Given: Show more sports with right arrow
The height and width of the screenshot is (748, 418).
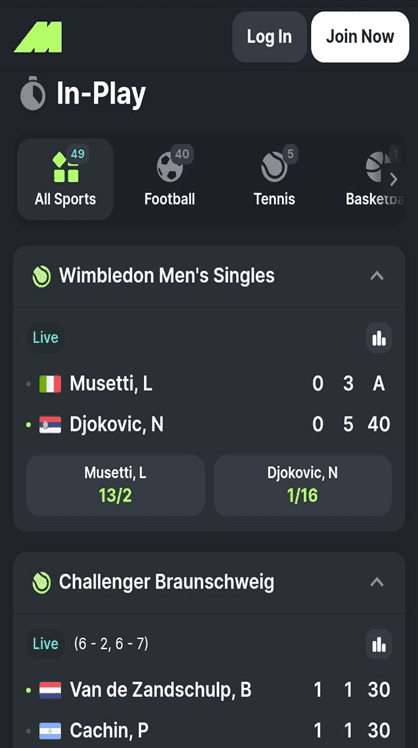Looking at the screenshot, I should click(x=394, y=180).
